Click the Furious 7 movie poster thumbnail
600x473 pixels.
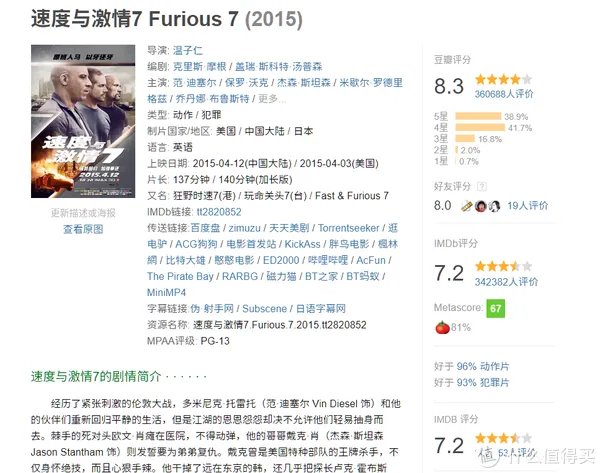[x=83, y=125]
